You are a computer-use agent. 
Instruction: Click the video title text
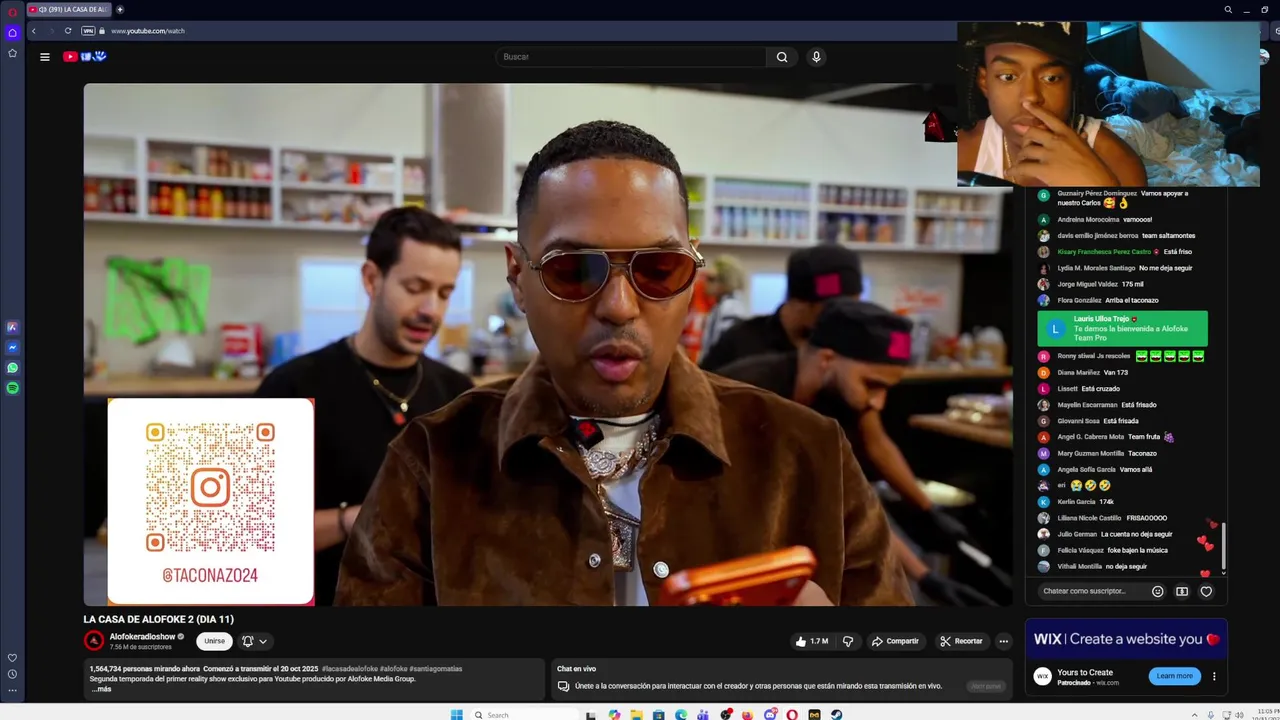(x=158, y=620)
